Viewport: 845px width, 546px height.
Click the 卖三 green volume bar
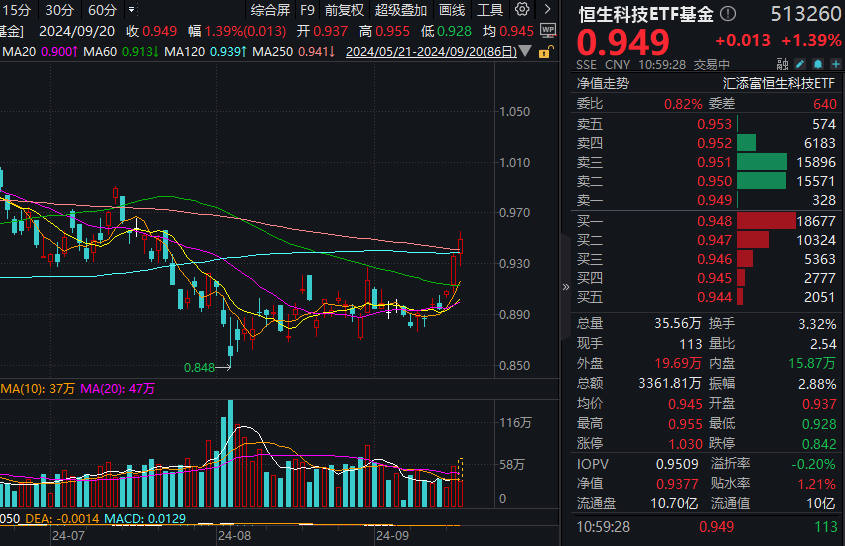coord(761,162)
